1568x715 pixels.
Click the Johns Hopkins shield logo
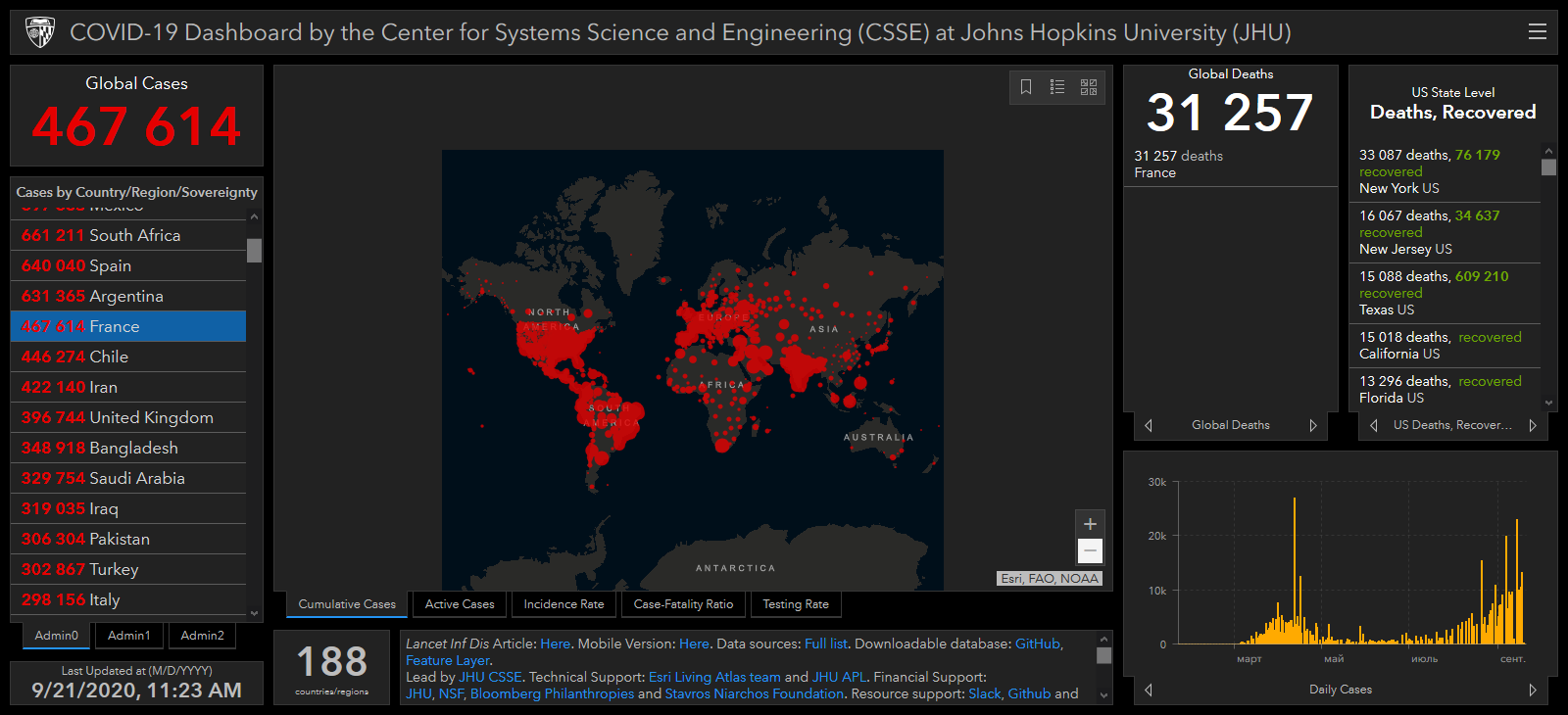pos(40,32)
